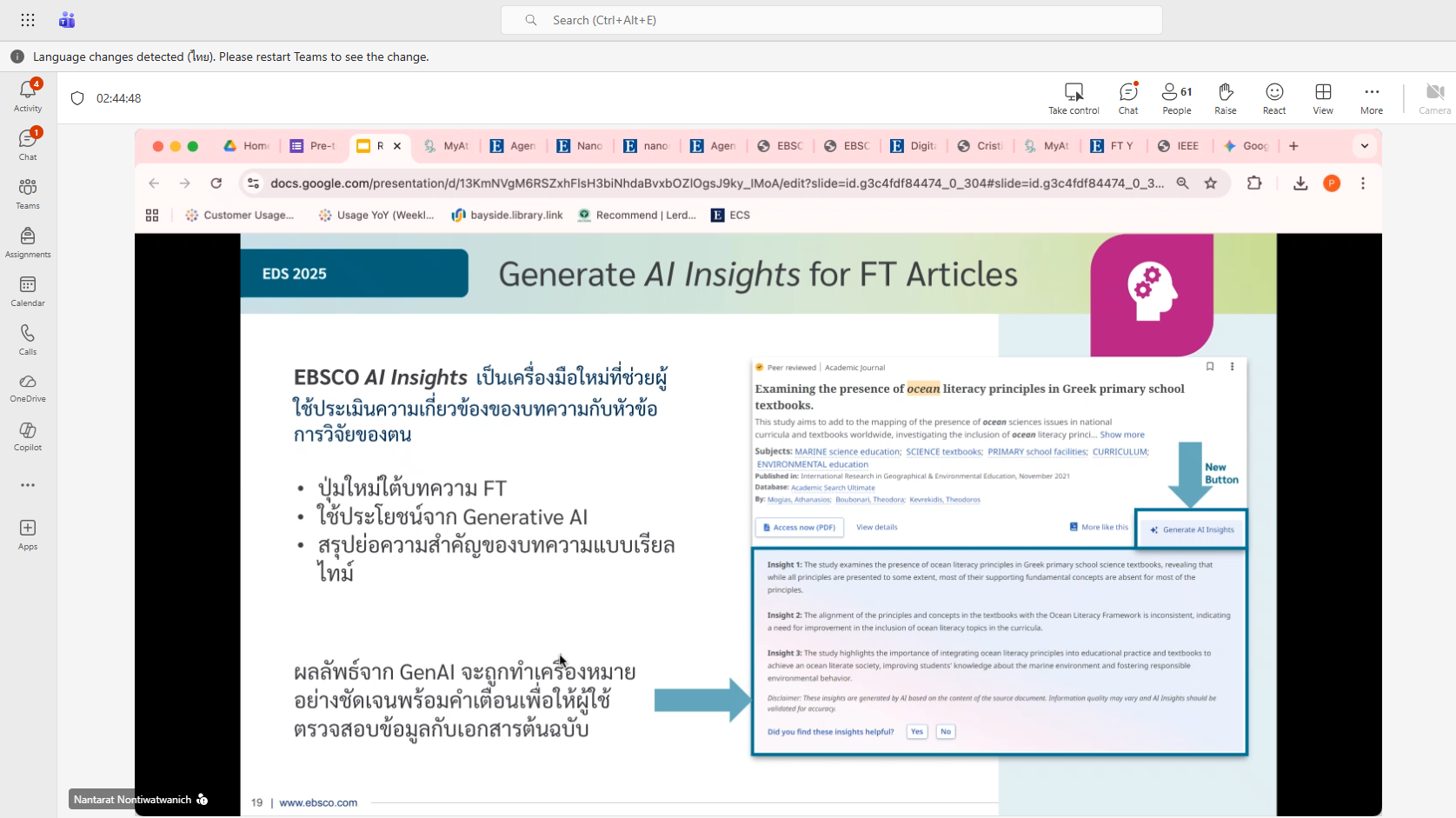Open Chat from the left sidebar

pyautogui.click(x=28, y=144)
